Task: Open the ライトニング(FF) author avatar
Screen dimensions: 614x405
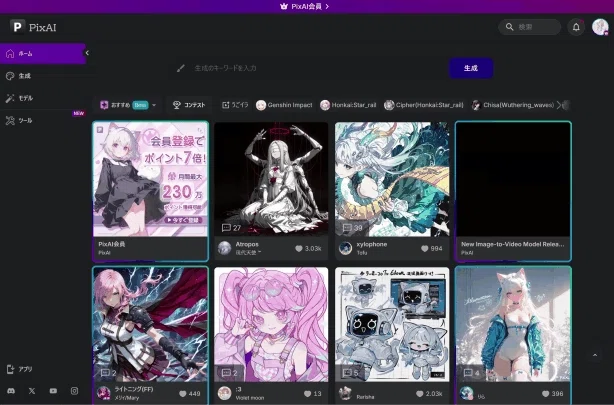Action: tap(103, 393)
